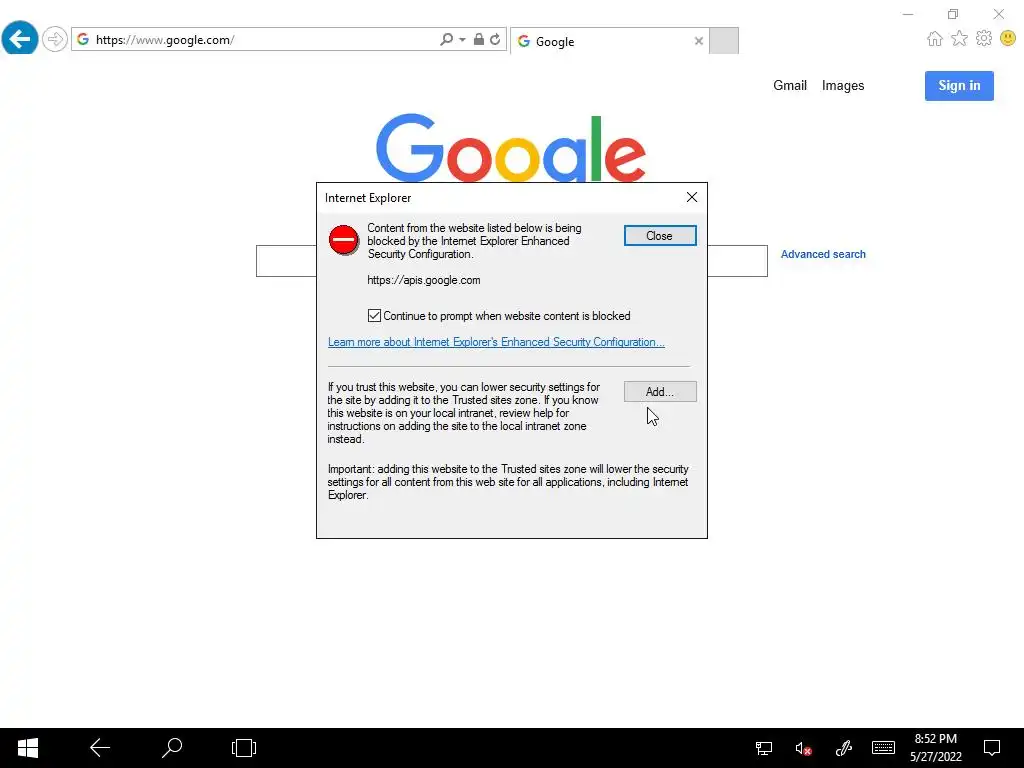Click the blocked URL https://apis.google.com text

[x=423, y=280]
